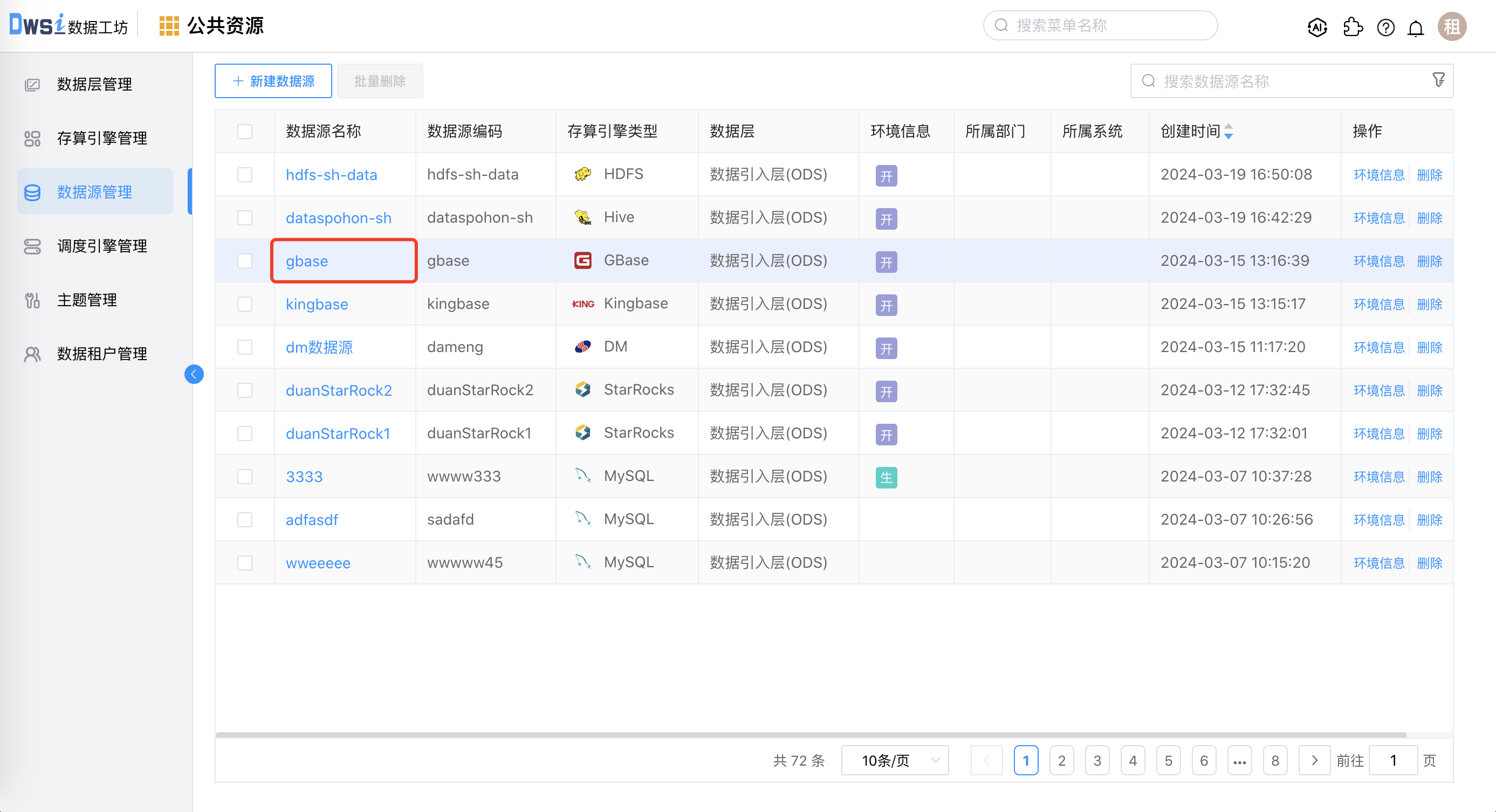
Task: Open the notifications bell icon
Action: tap(1416, 28)
